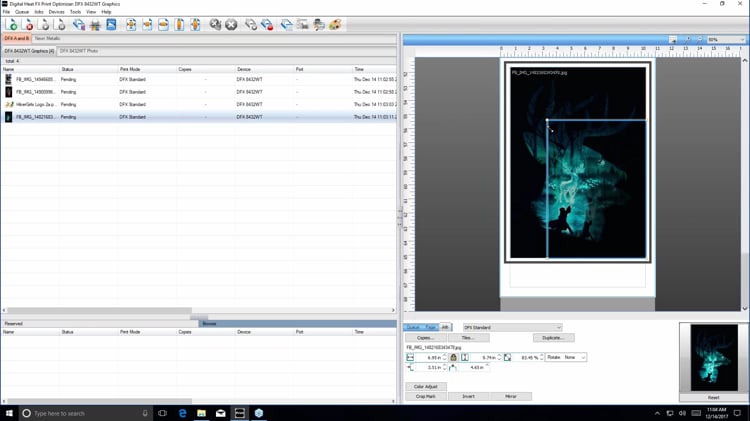Open the Tools menu
Screen dimensions: 750x421
76,11
